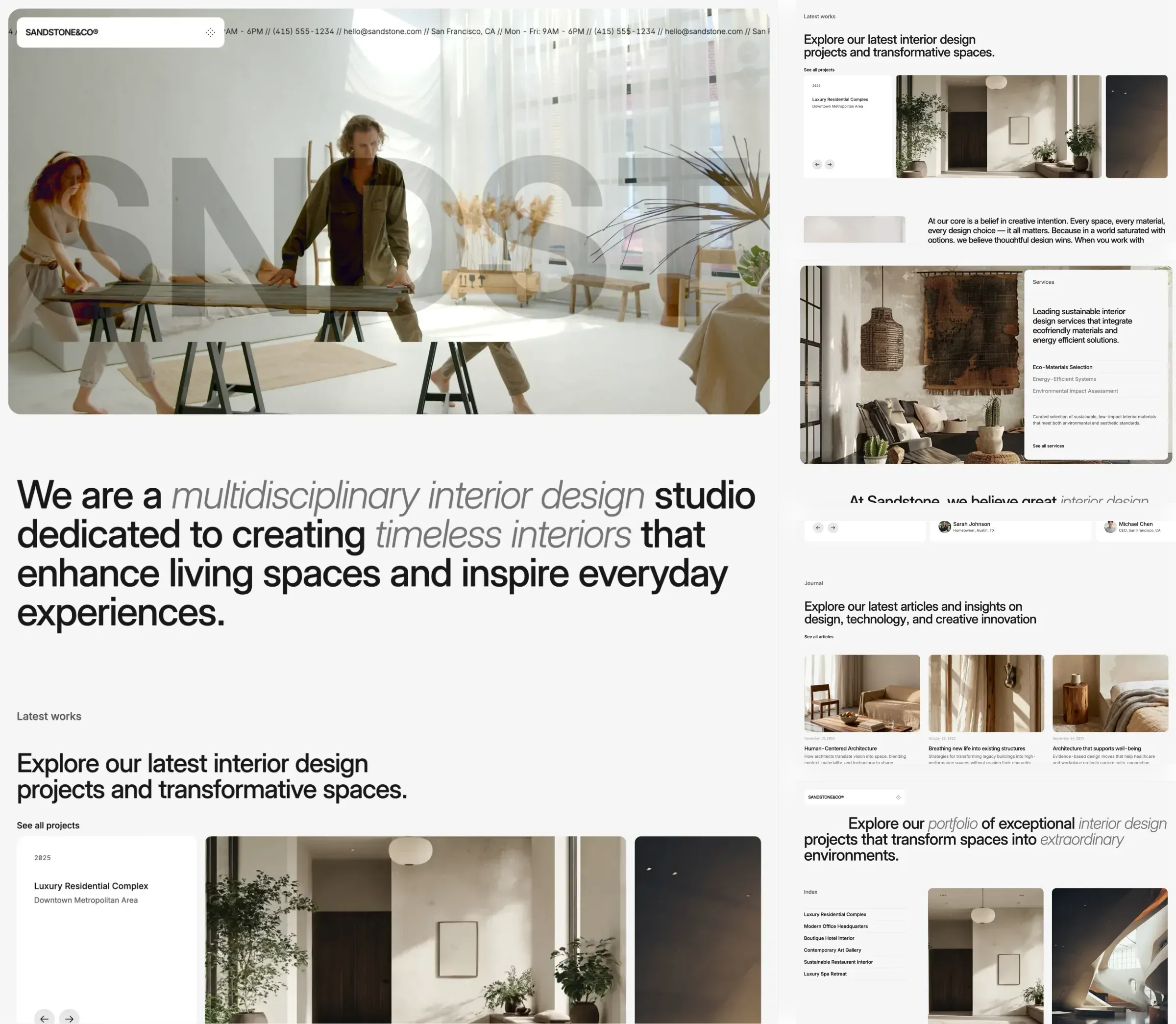The height and width of the screenshot is (1024, 1176).
Task: Open 'Breathing new life' article thumbnail
Action: pyautogui.click(x=986, y=693)
